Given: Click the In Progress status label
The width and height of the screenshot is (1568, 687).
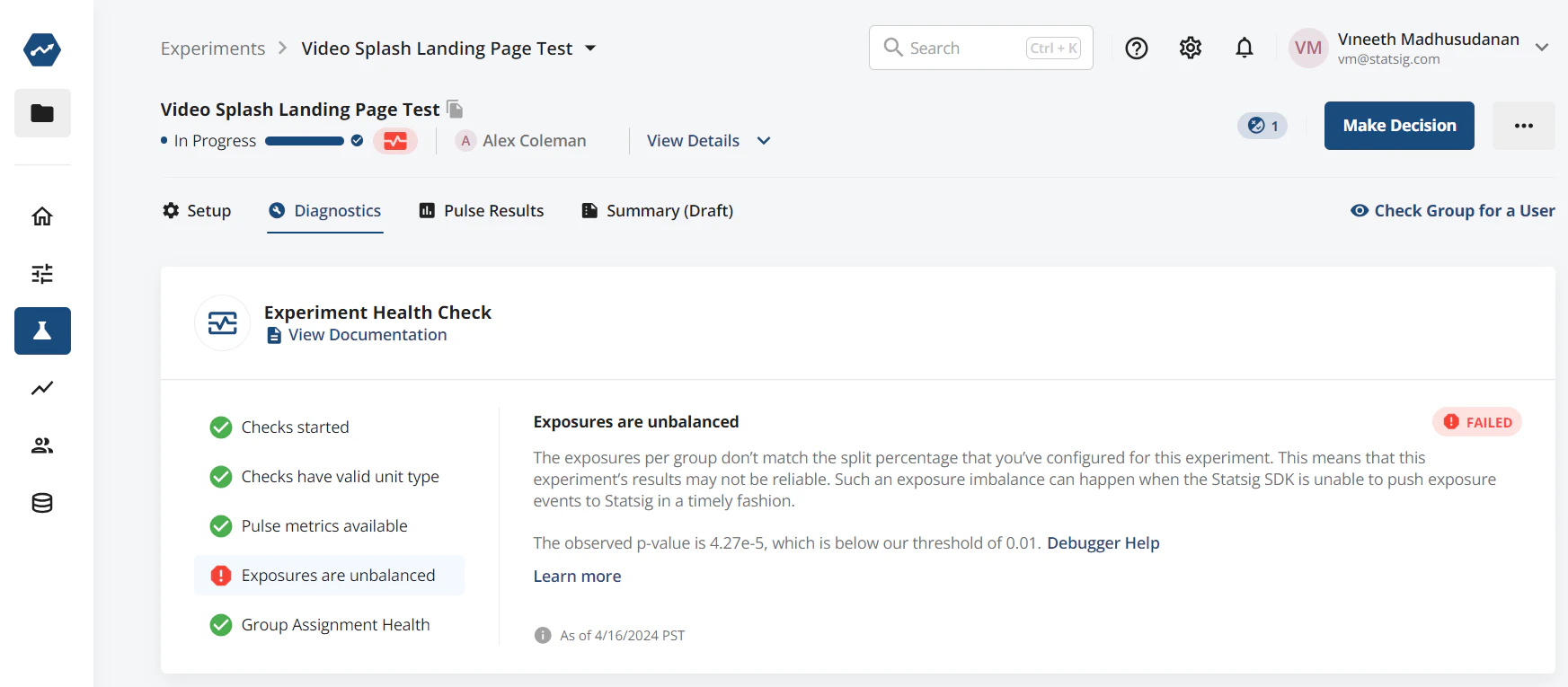Looking at the screenshot, I should tap(215, 141).
